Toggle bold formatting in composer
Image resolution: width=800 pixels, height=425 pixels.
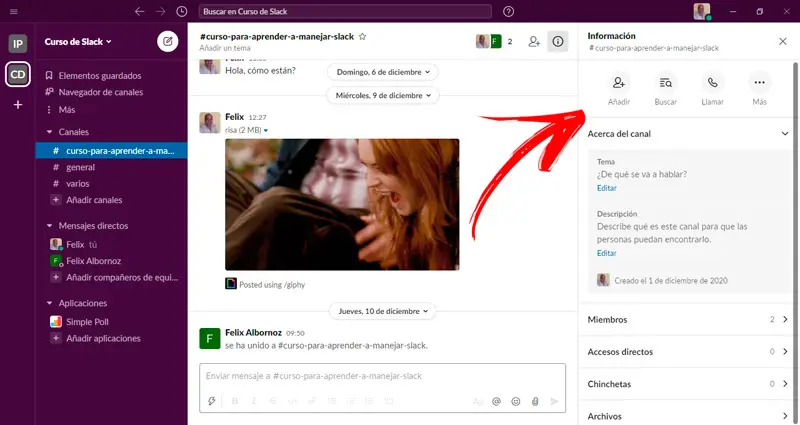[x=235, y=402]
